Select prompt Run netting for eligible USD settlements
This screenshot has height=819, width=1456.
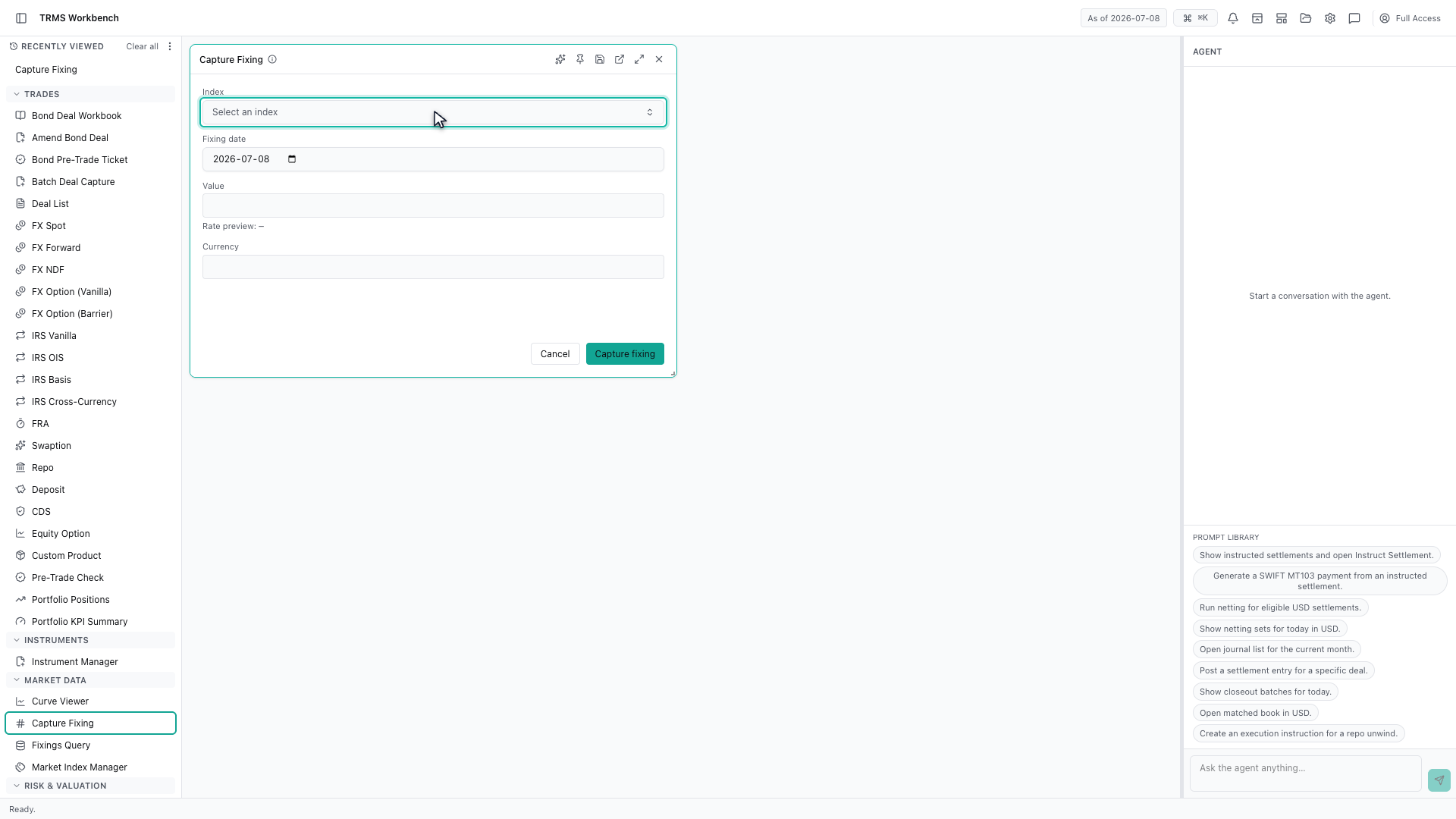pos(1280,607)
